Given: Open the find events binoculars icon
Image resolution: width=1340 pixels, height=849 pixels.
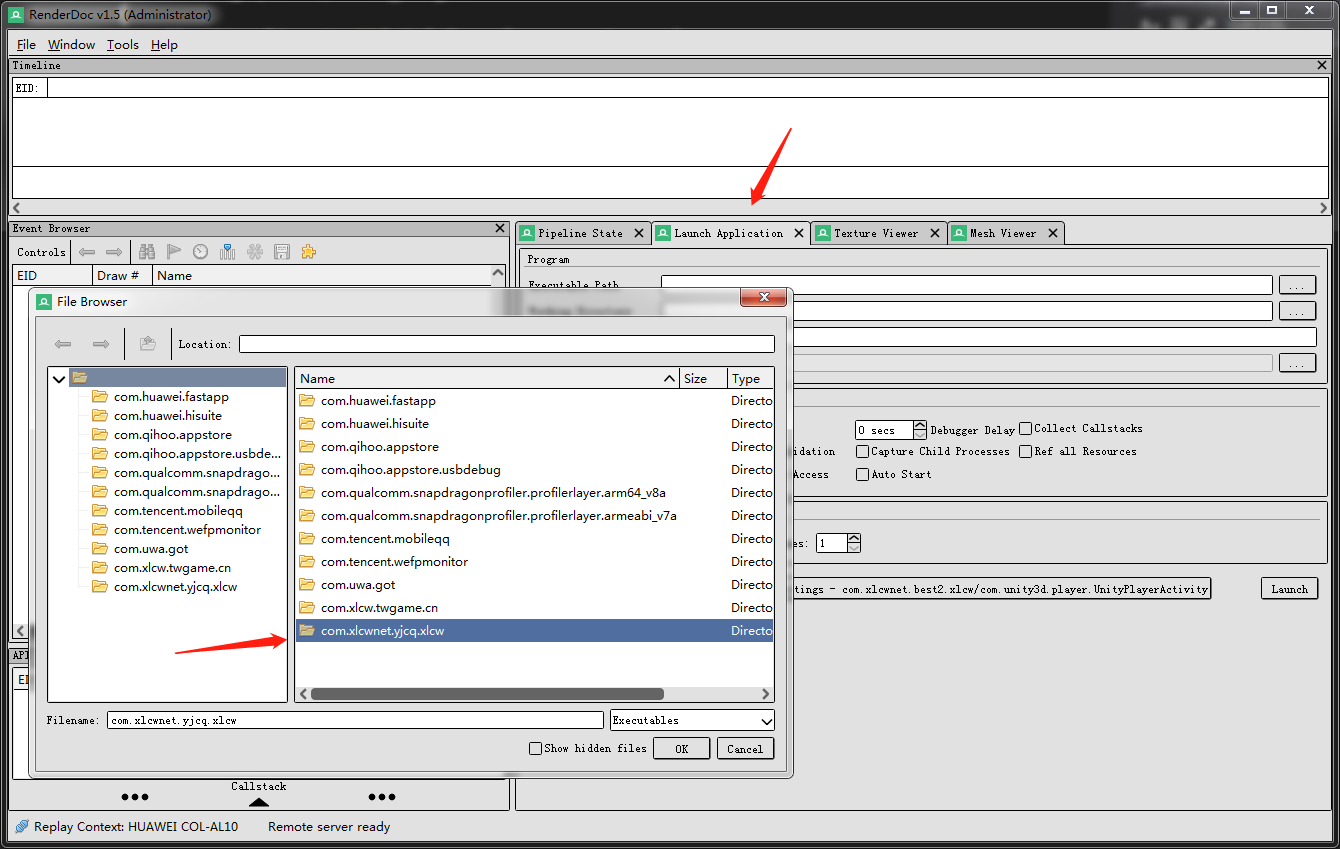Looking at the screenshot, I should tap(148, 251).
